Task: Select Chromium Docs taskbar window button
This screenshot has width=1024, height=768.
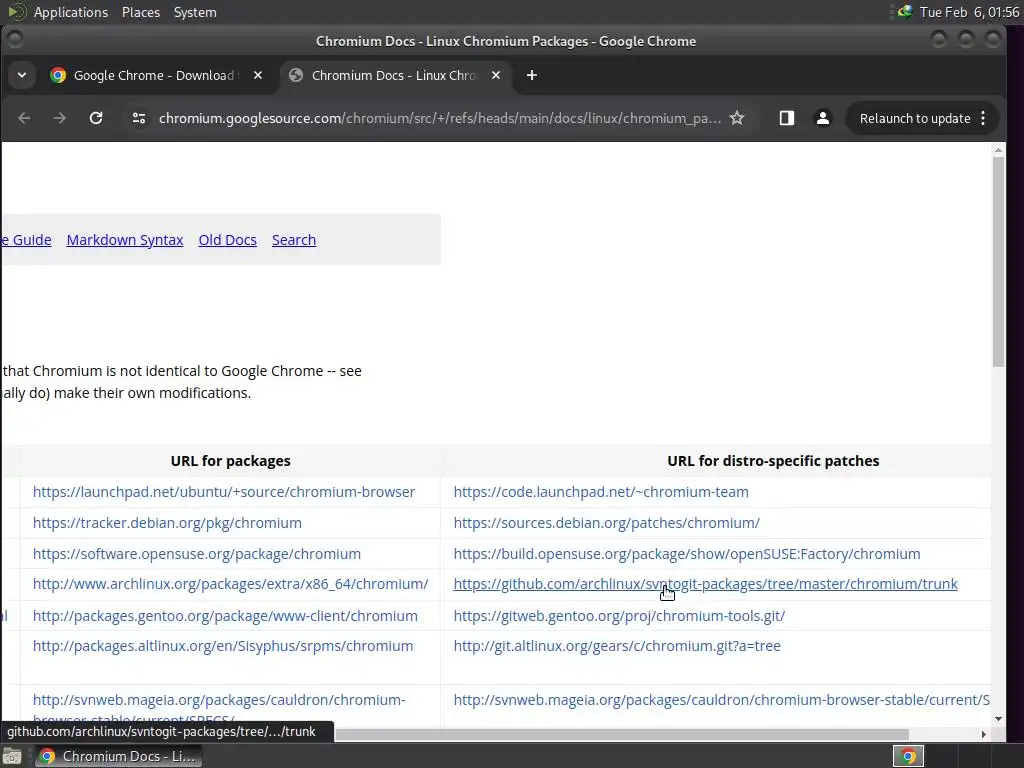Action: pyautogui.click(x=119, y=756)
